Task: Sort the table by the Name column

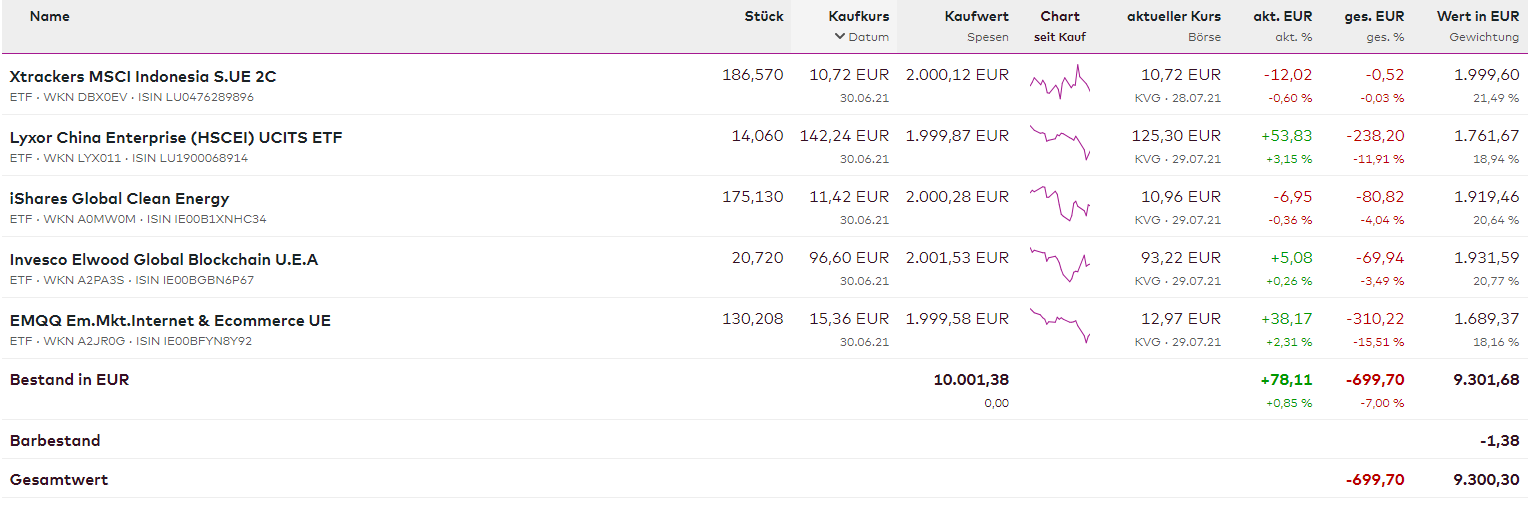Action: [x=50, y=16]
